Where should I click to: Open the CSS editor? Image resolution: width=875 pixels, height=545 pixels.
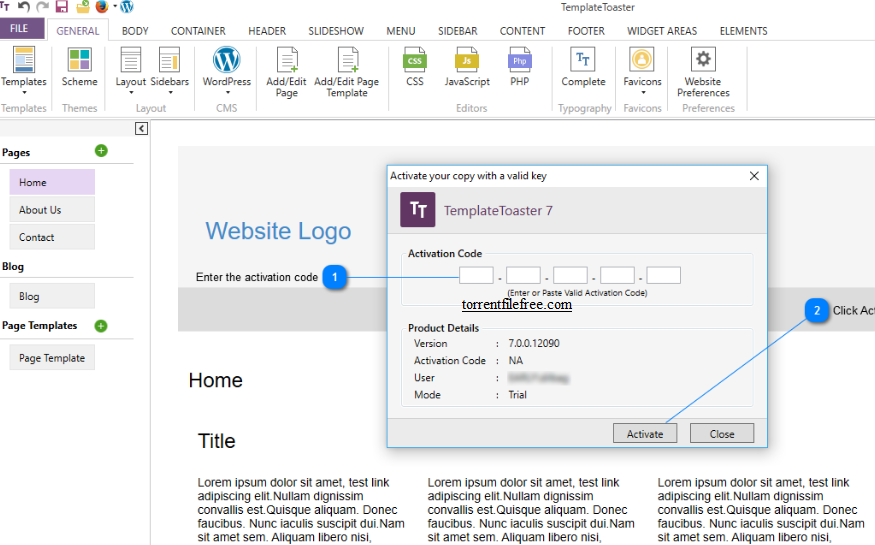click(415, 60)
